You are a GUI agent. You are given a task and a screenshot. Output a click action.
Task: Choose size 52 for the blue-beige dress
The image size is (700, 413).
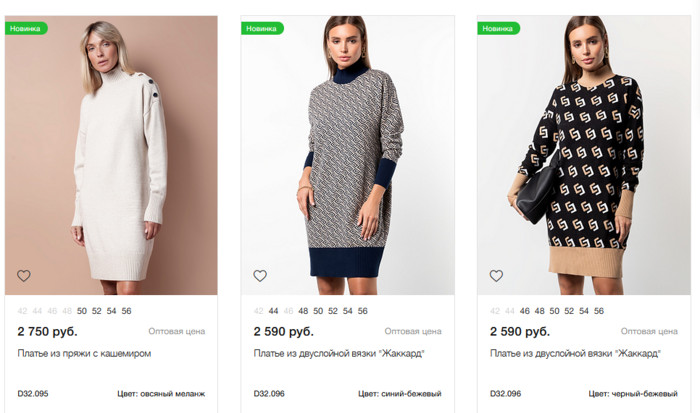333,311
